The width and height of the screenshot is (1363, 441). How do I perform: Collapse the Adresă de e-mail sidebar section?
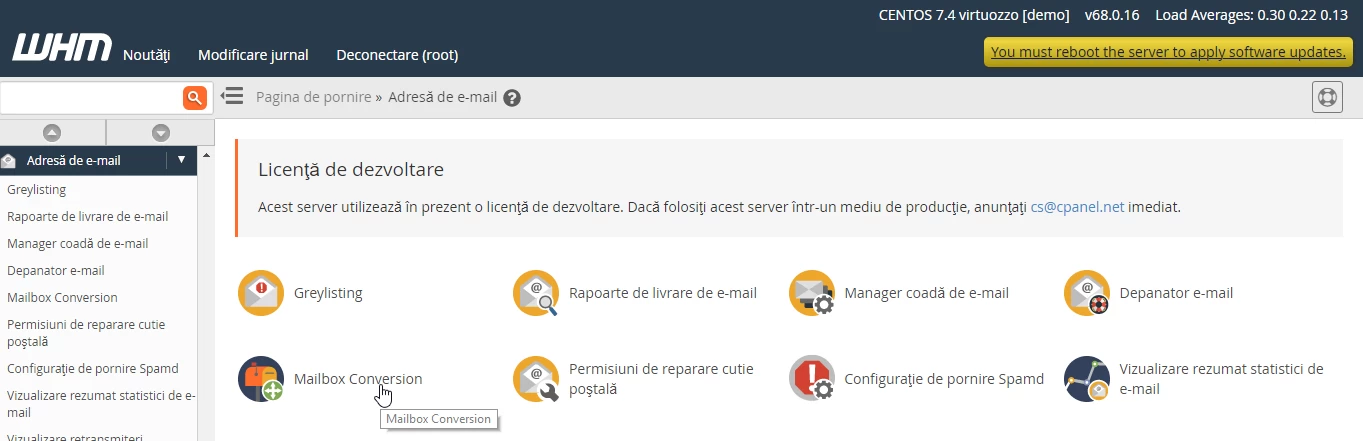tap(181, 159)
